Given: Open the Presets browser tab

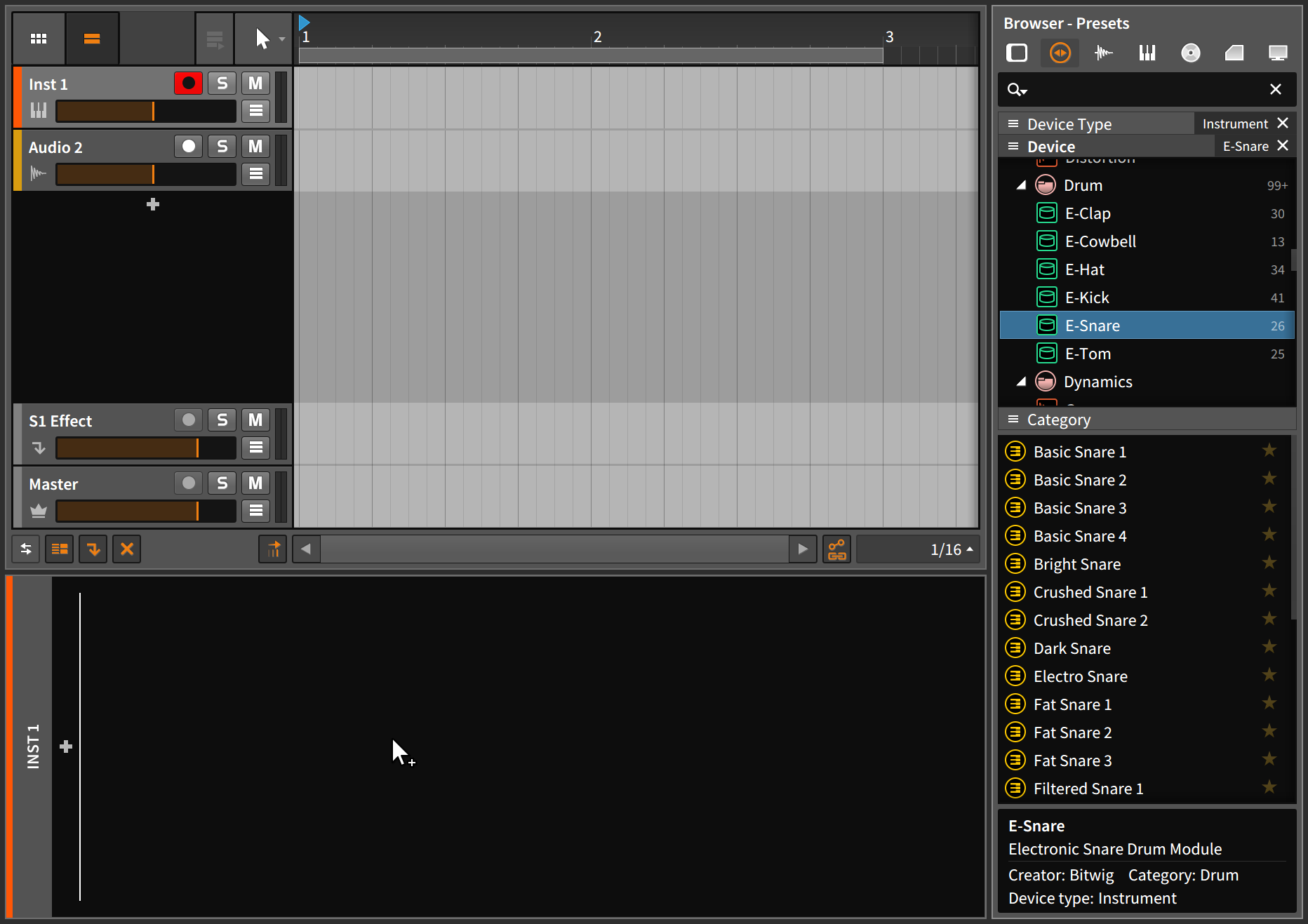Looking at the screenshot, I should [1060, 53].
